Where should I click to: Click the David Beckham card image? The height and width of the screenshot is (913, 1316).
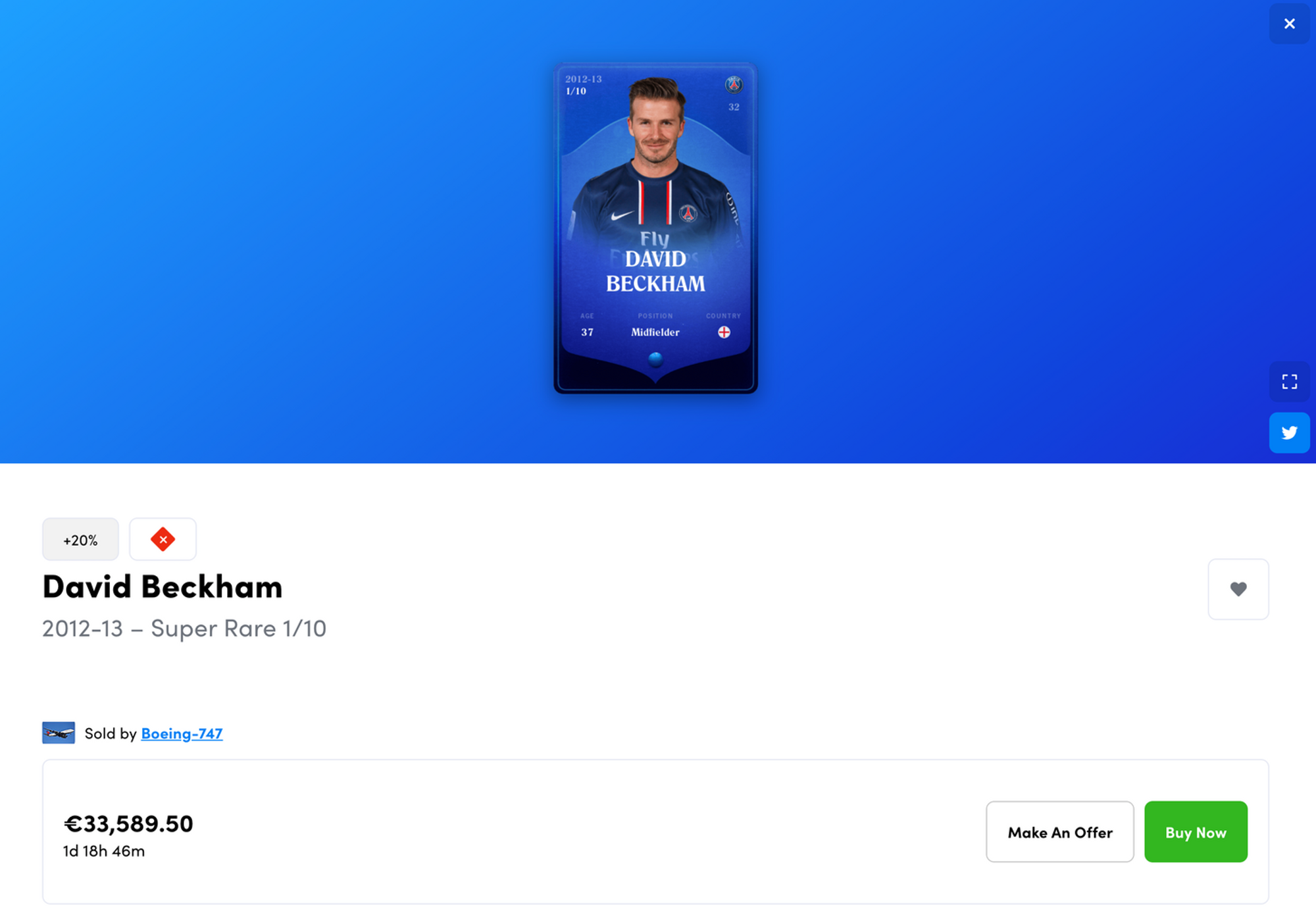tap(655, 228)
